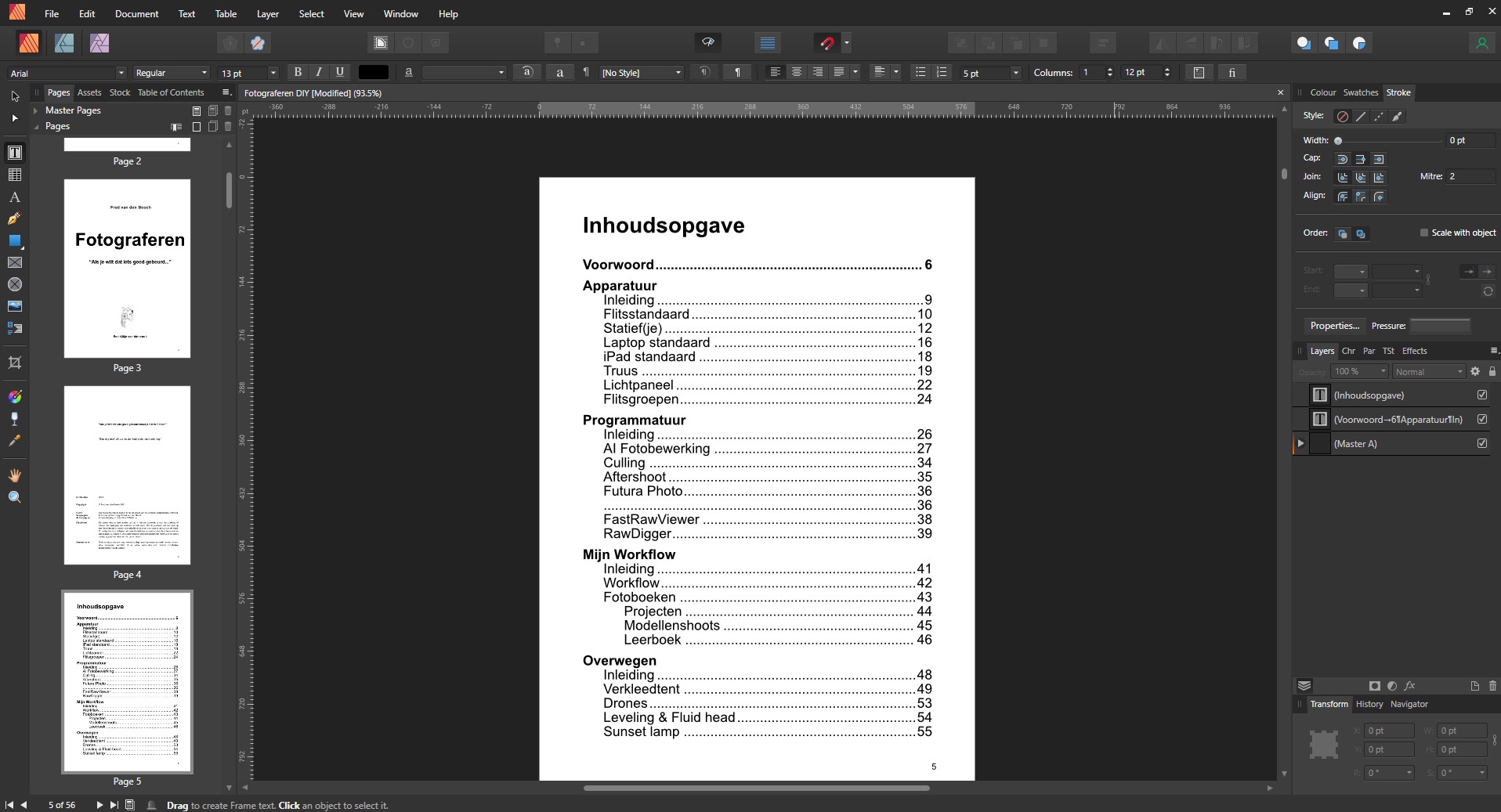Viewport: 1501px width, 812px height.
Task: Open the Properties dialog in Stroke panel
Action: tap(1334, 326)
